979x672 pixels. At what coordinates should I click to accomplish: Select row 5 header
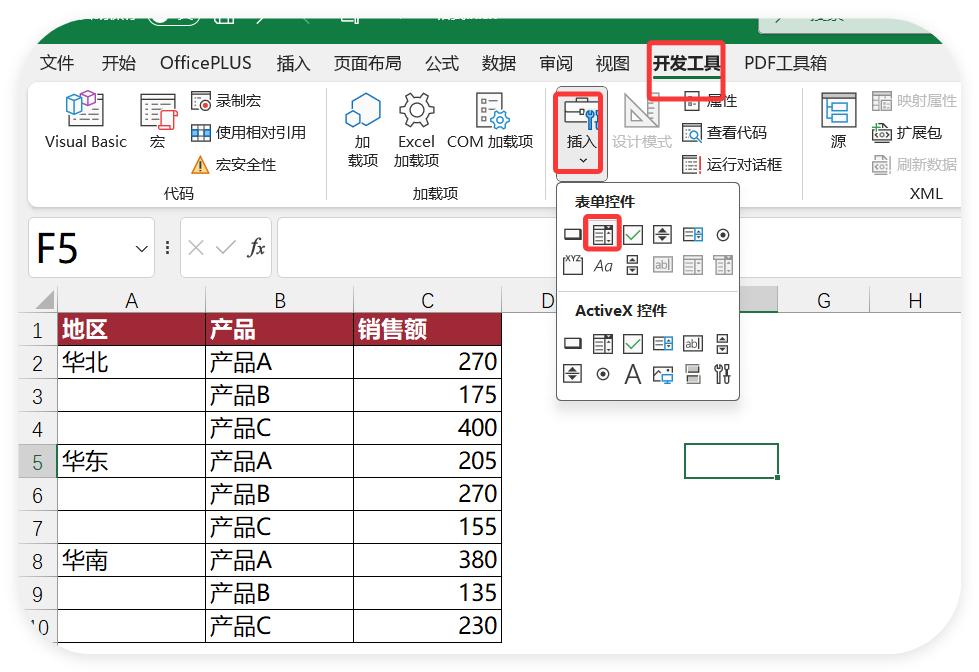tap(37, 462)
